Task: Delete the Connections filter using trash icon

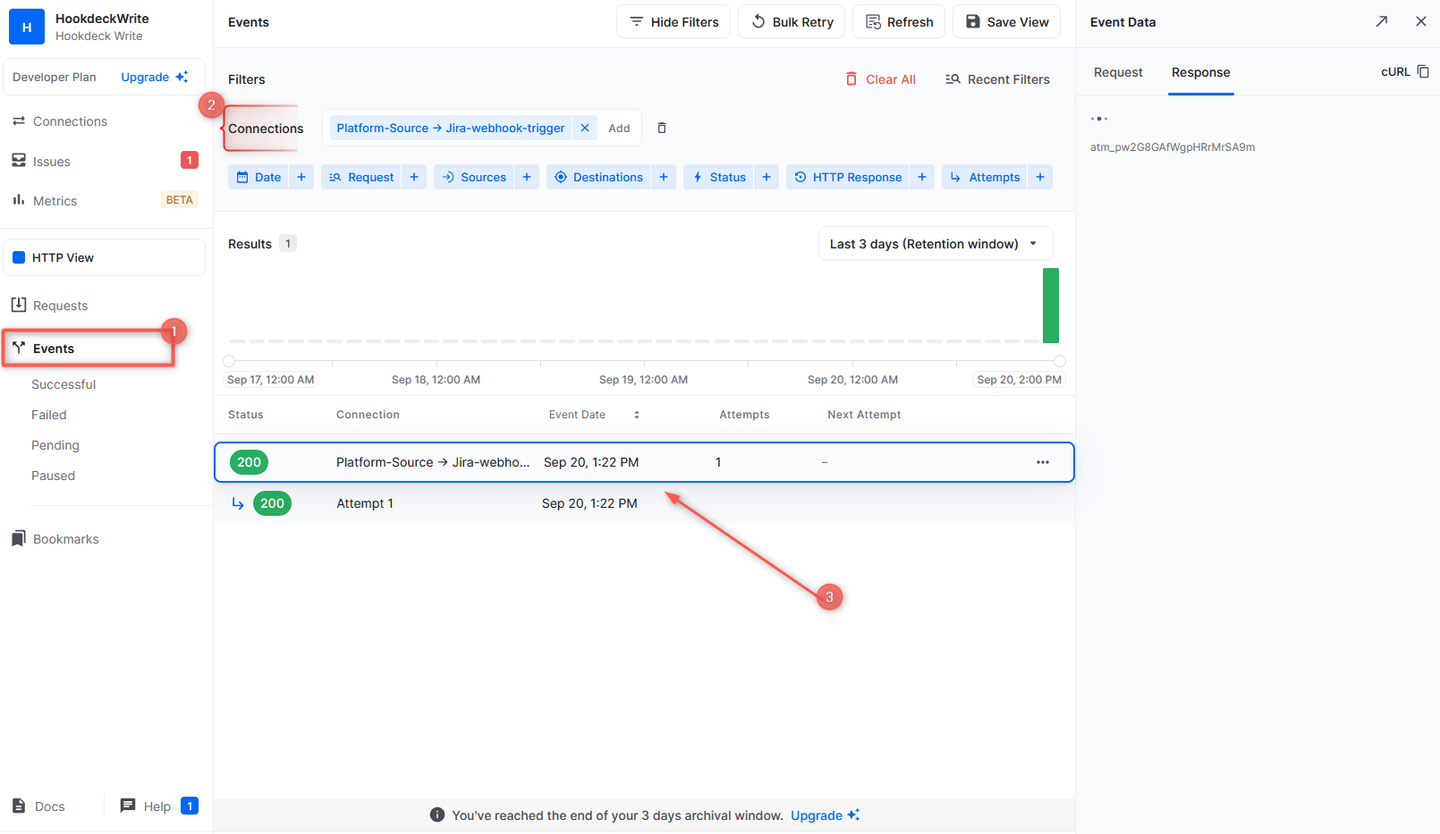Action: tap(661, 127)
